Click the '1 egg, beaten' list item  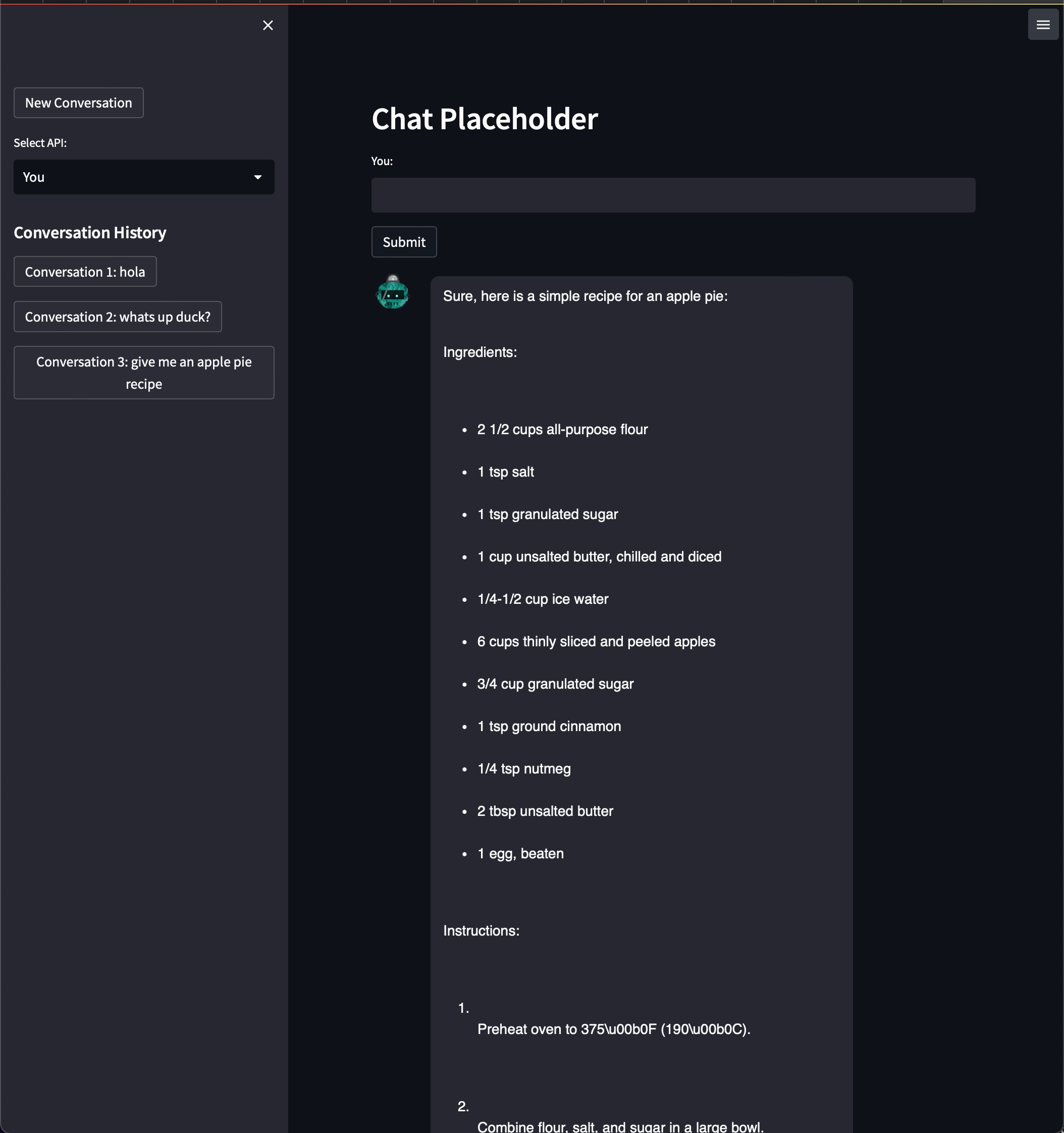tap(520, 854)
